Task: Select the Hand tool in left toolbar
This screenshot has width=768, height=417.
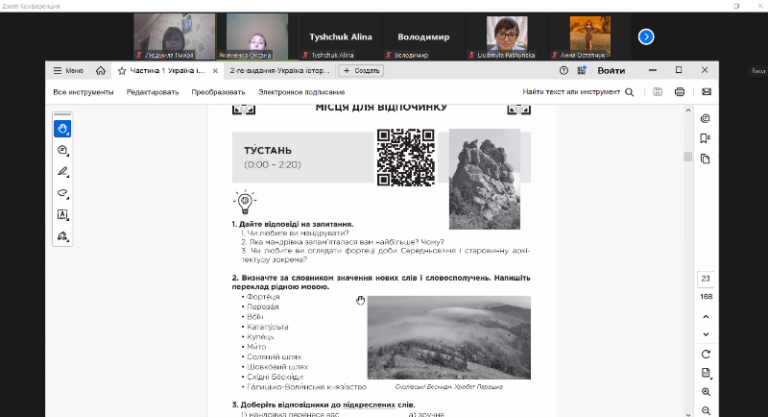Action: pos(62,129)
